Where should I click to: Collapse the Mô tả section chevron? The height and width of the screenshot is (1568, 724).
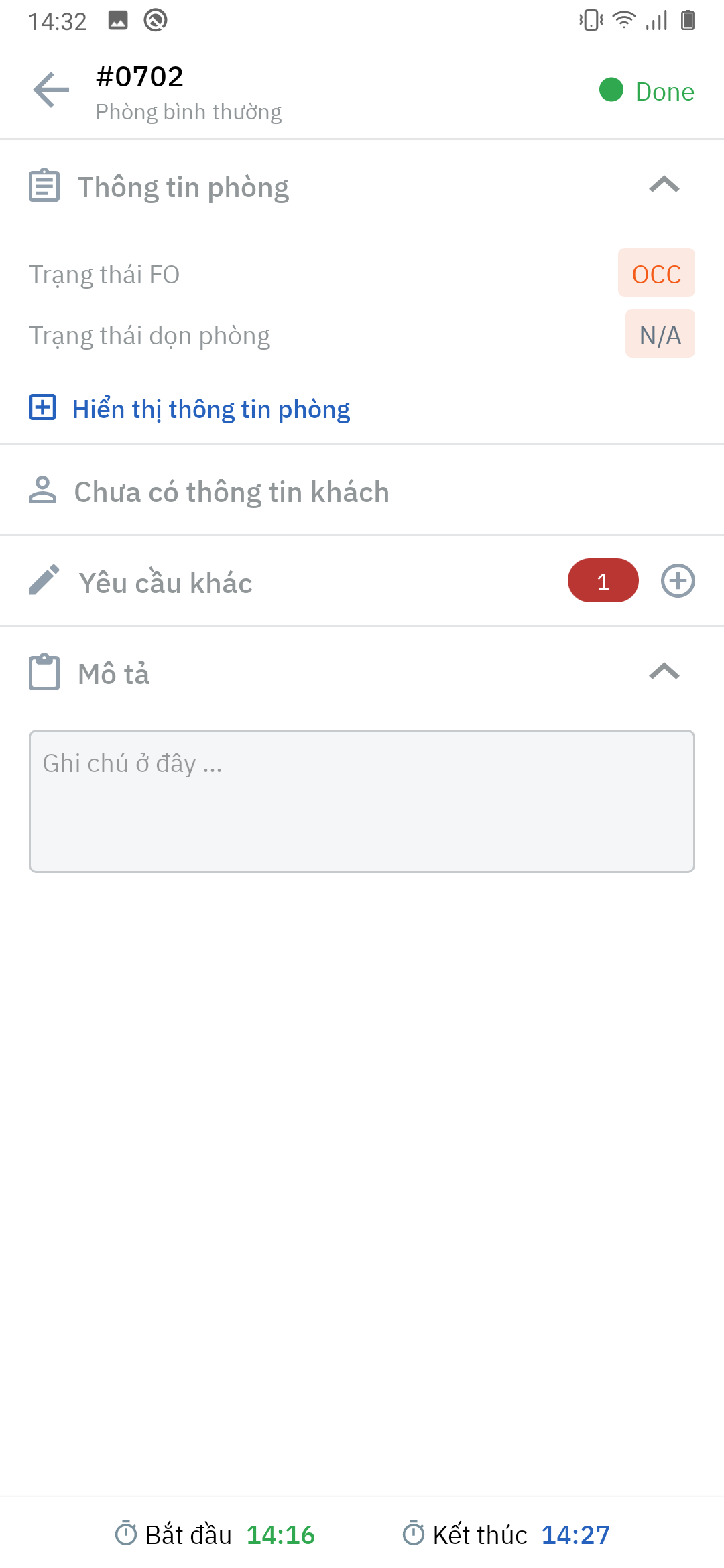[664, 671]
